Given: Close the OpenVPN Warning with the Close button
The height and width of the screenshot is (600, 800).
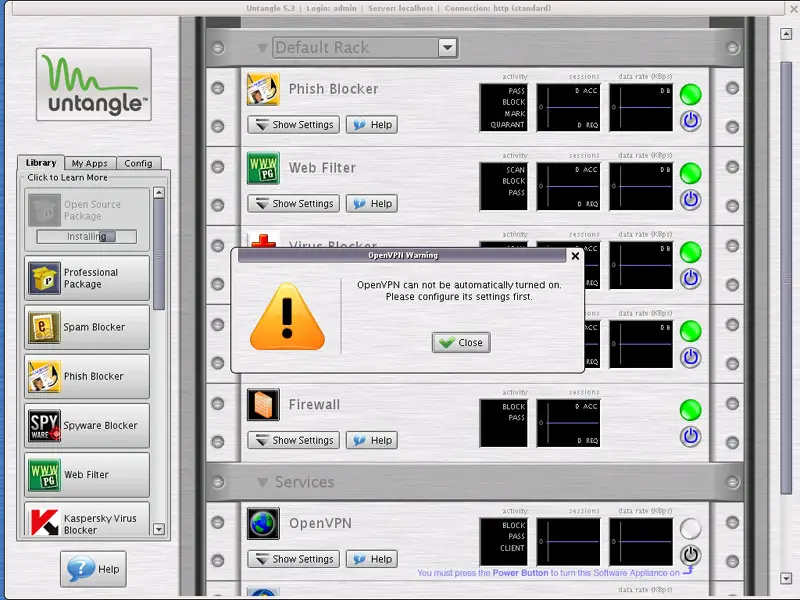Looking at the screenshot, I should (x=461, y=343).
